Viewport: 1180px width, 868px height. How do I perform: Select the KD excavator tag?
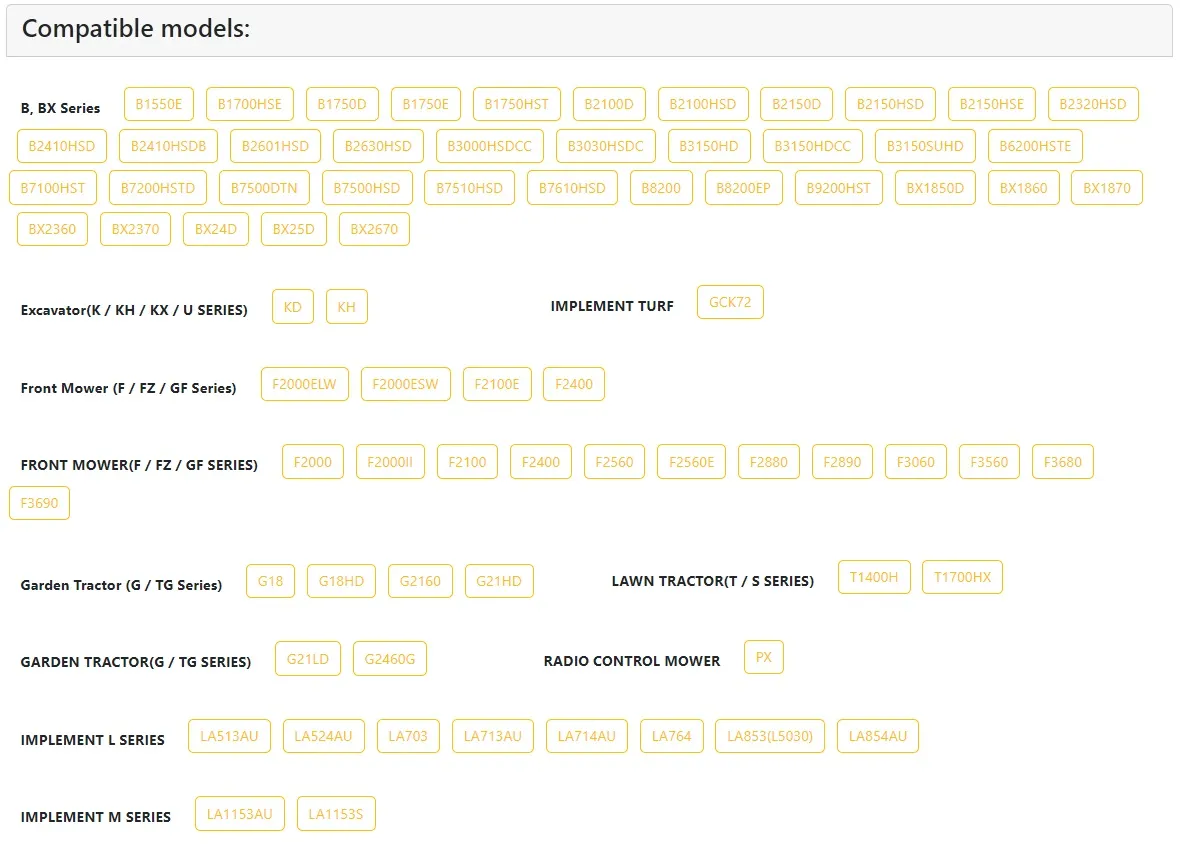(293, 307)
